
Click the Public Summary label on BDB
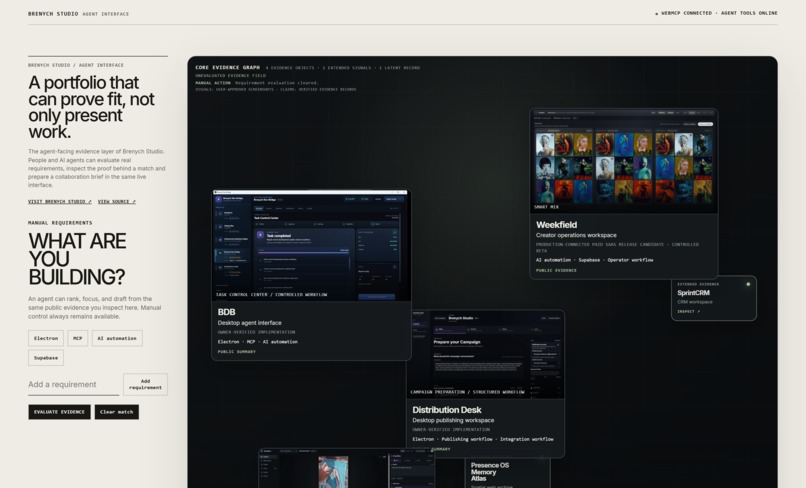(x=236, y=352)
